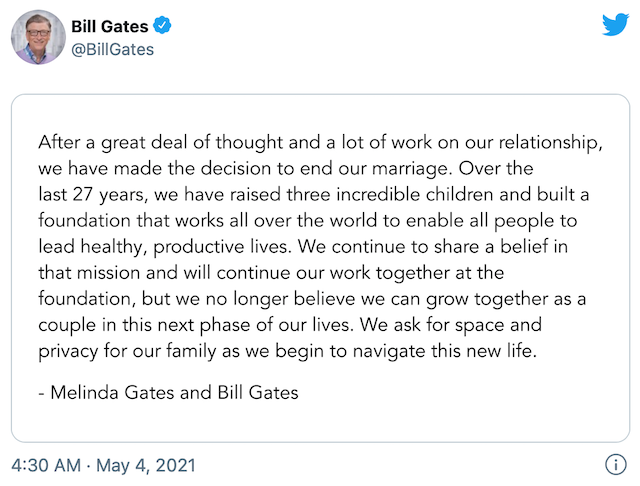Viewport: 640px width, 486px height.
Task: Click the 4:30 AM time text
Action: click(x=46, y=465)
